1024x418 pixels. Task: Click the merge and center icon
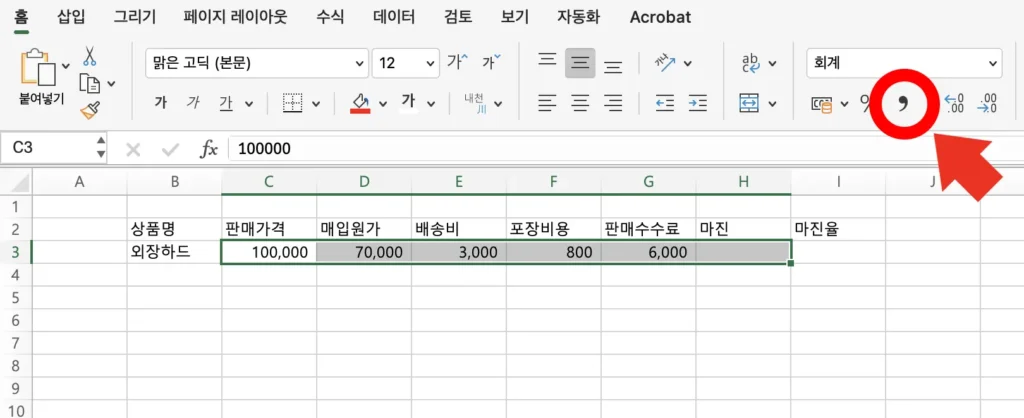(x=749, y=103)
